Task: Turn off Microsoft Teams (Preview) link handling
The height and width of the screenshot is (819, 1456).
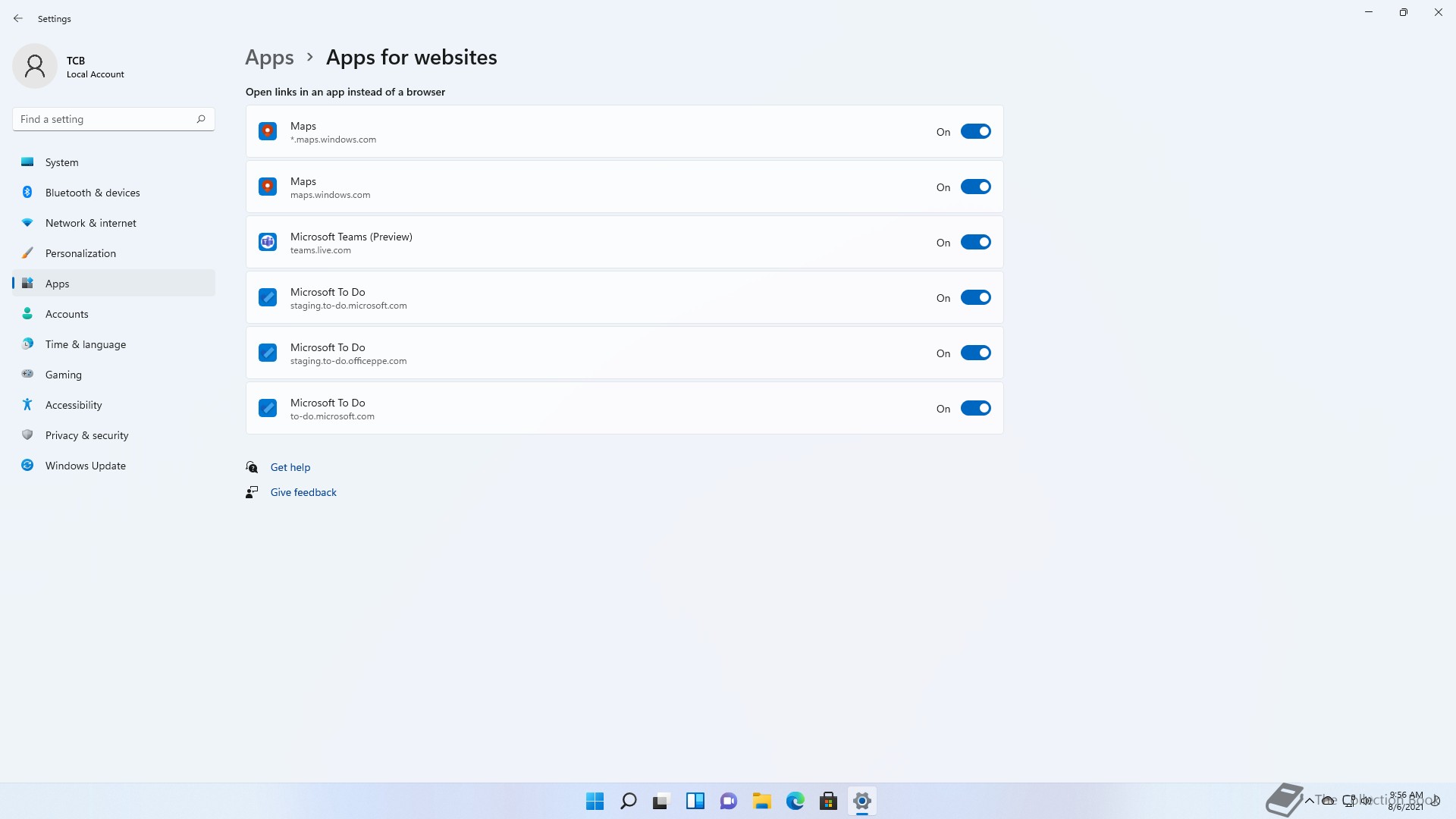Action: [975, 242]
